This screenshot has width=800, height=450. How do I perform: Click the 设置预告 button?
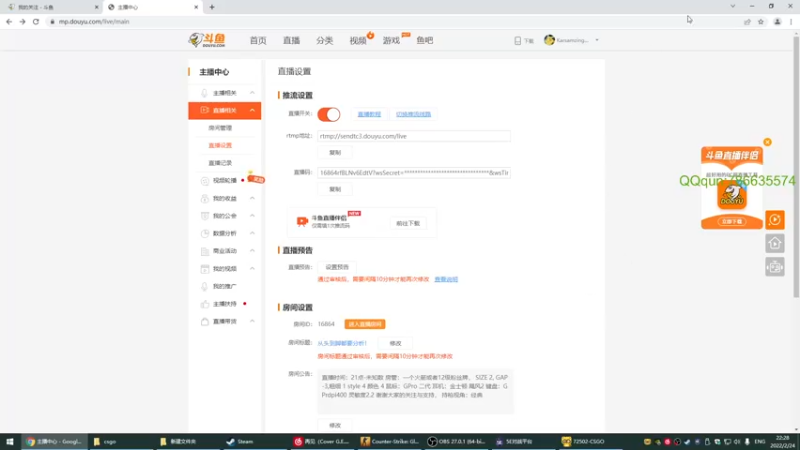click(x=337, y=267)
